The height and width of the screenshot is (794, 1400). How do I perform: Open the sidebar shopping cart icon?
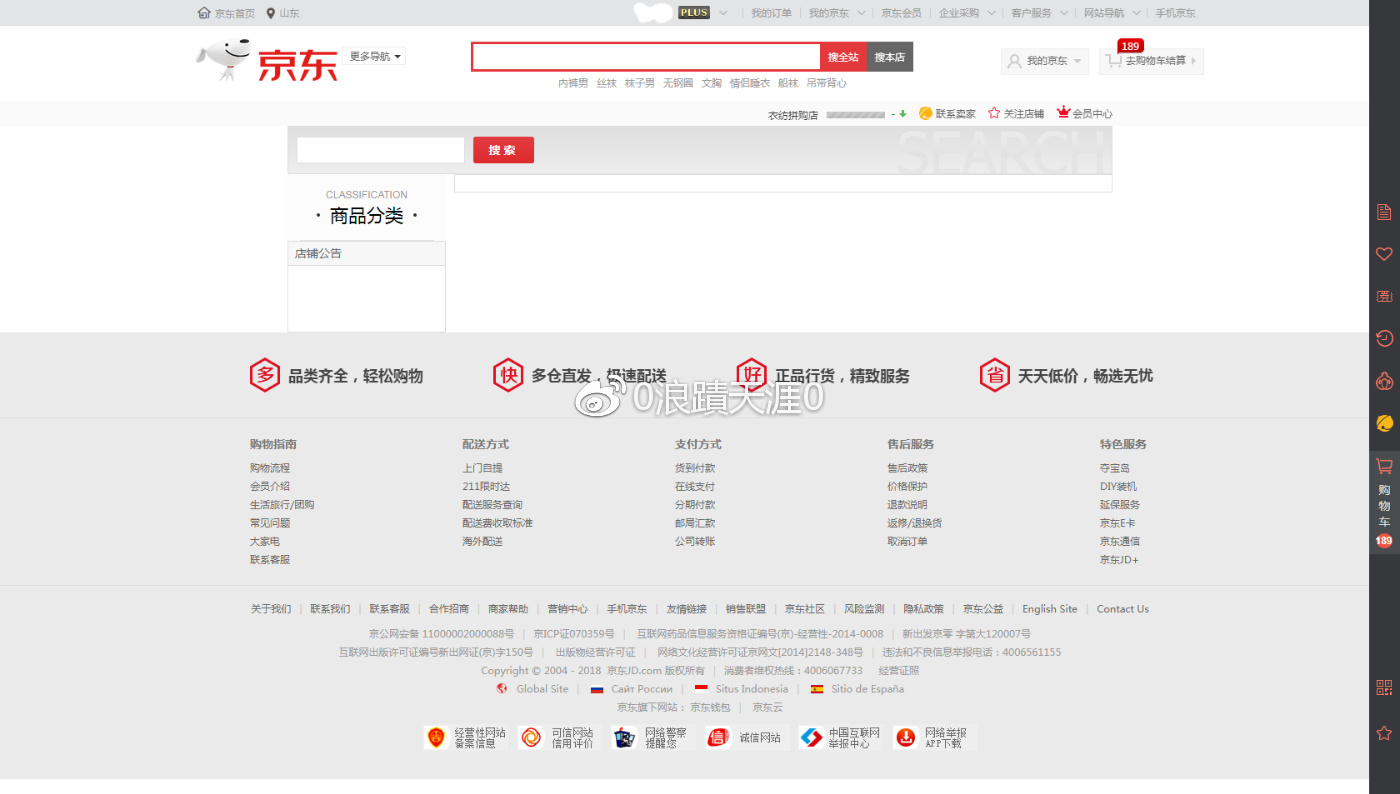(1384, 466)
